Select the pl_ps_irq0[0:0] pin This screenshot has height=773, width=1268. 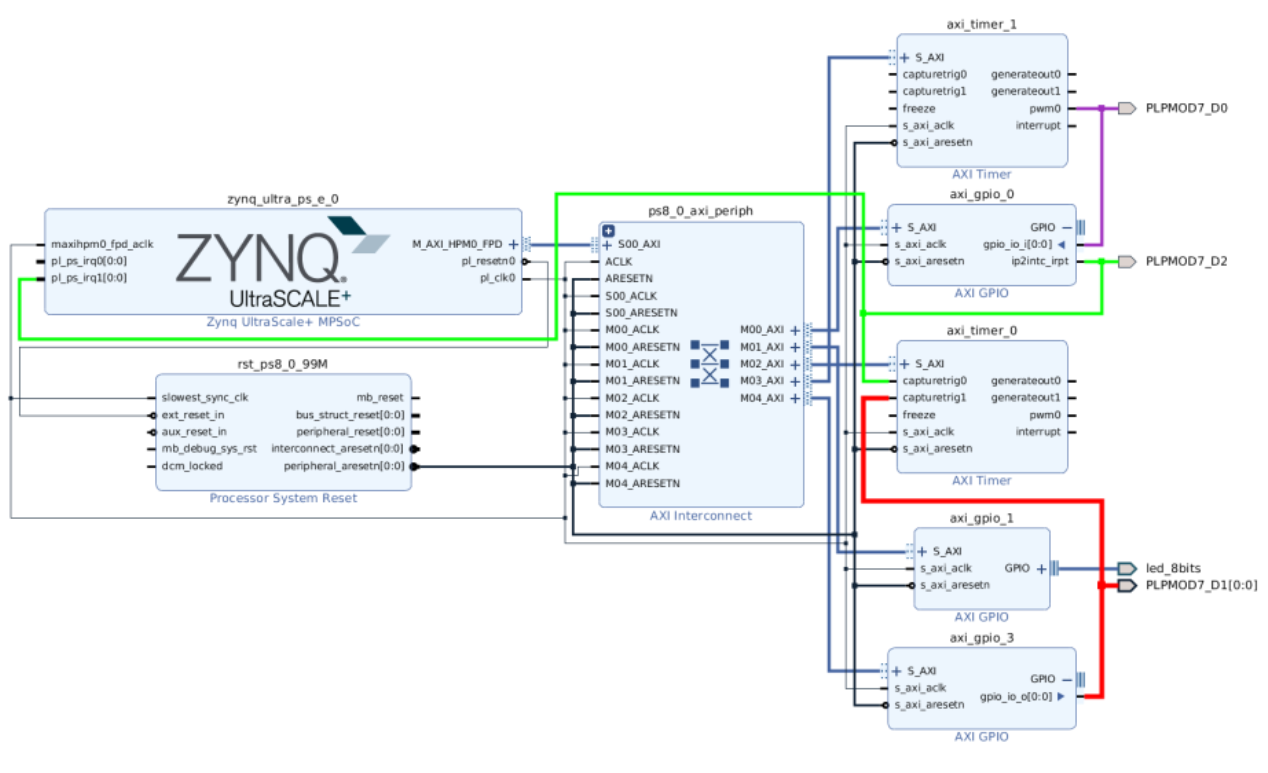click(x=89, y=261)
